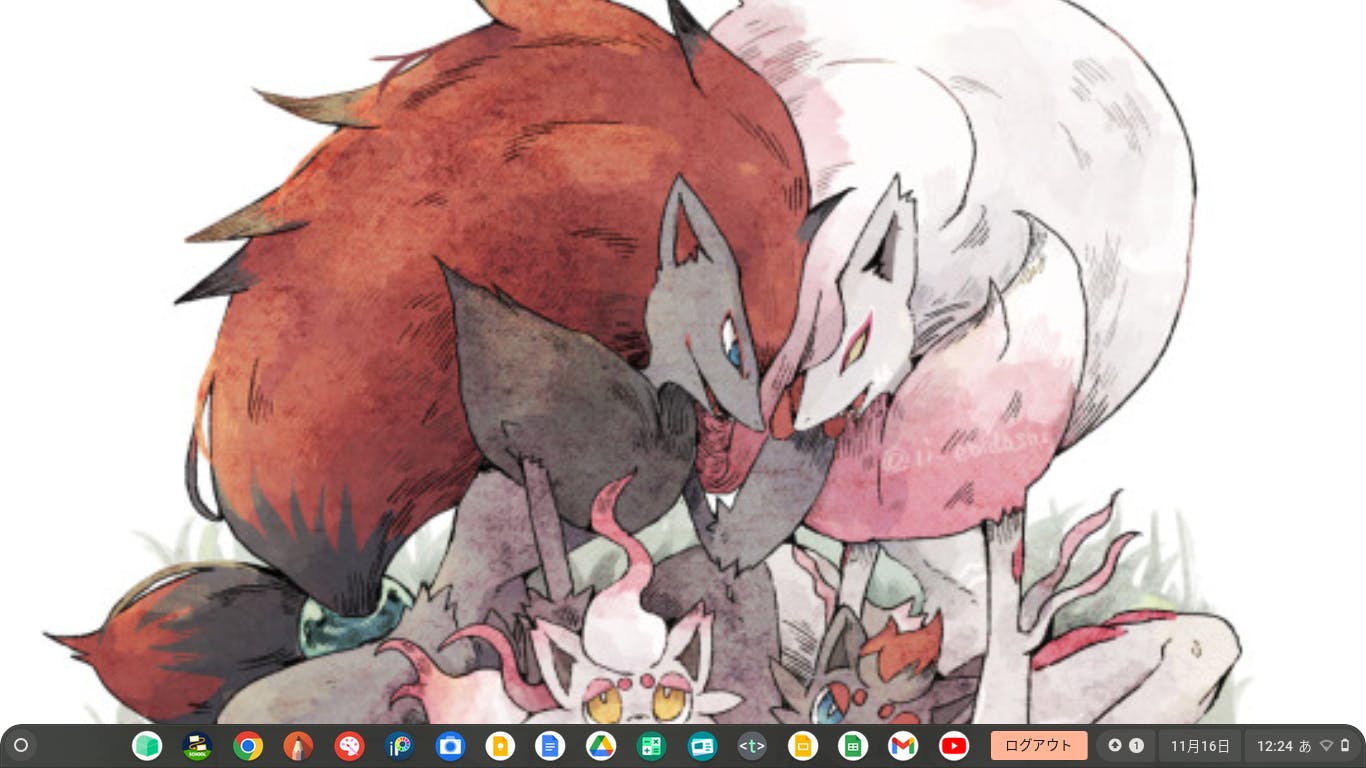Open the launcher circle button

(x=20, y=745)
